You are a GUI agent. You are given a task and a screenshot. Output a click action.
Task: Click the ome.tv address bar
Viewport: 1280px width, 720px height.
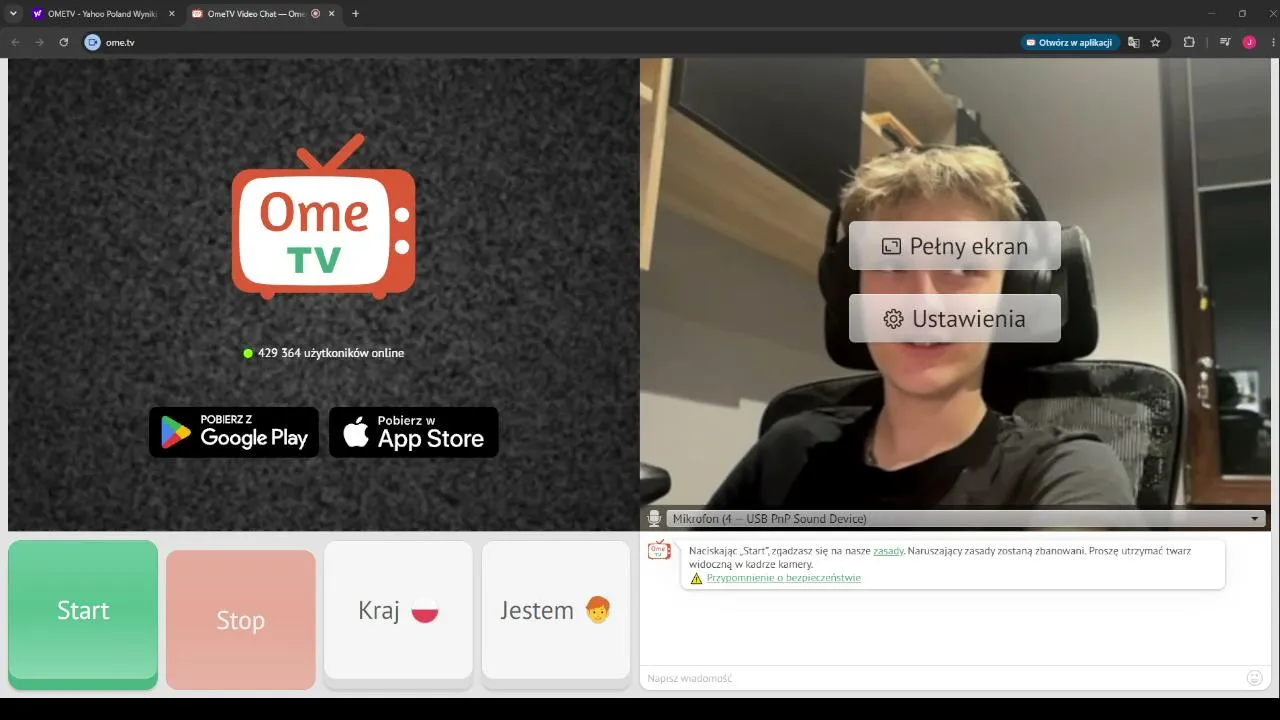point(560,42)
